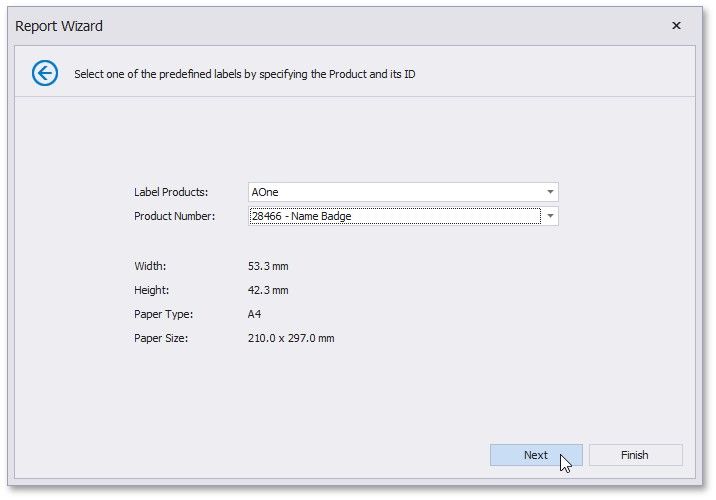Select the 42.3 mm height value
716x500 pixels.
268,290
